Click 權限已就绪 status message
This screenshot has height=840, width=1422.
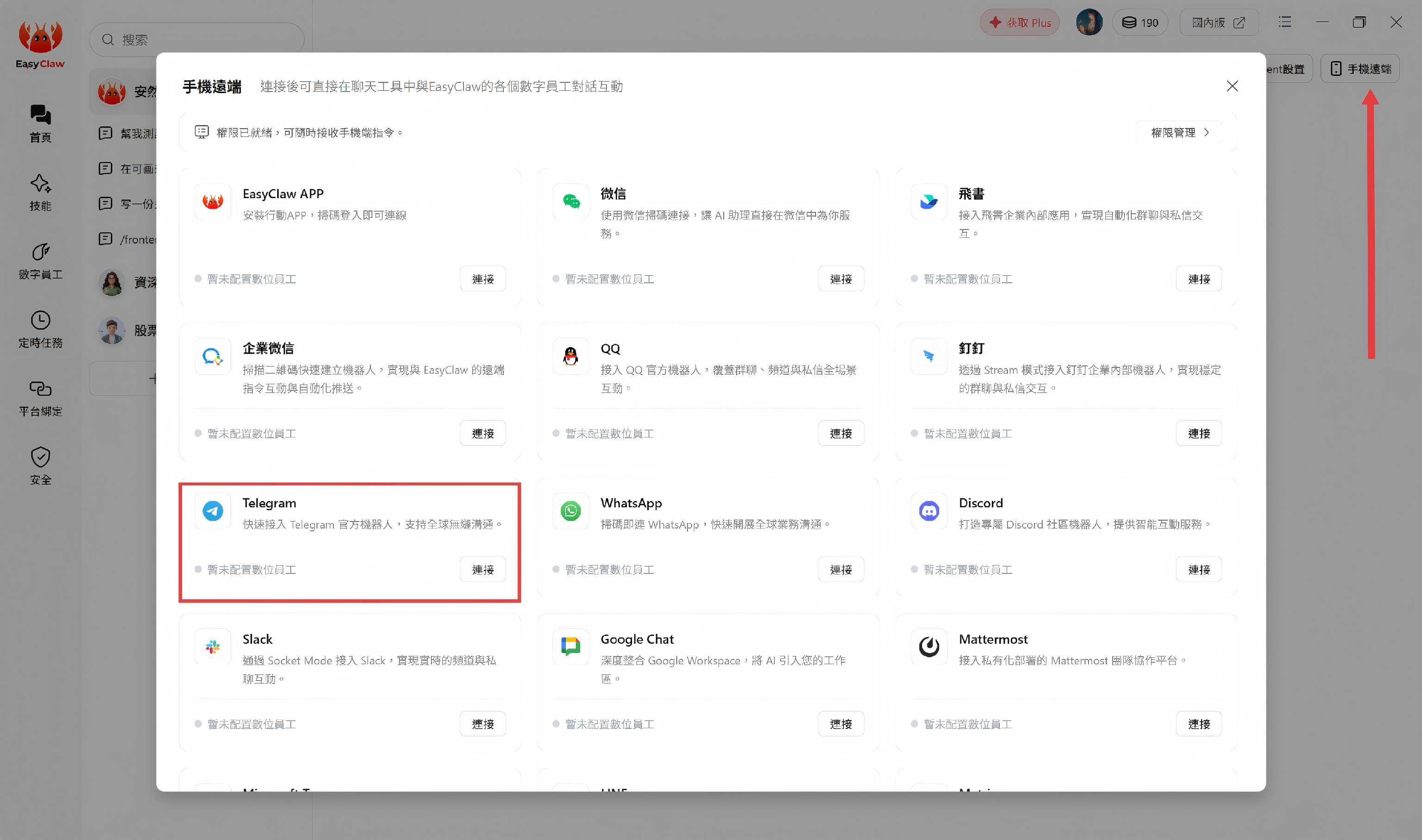coord(310,132)
